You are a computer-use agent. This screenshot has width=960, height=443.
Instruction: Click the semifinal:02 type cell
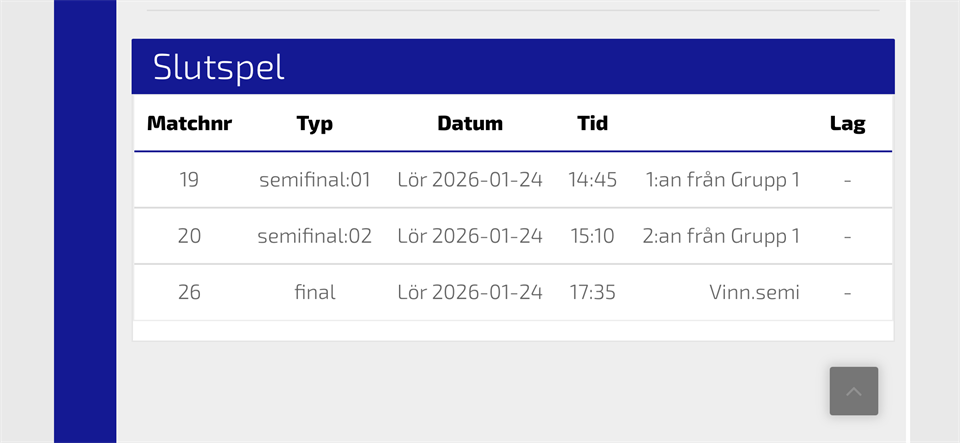tap(315, 236)
